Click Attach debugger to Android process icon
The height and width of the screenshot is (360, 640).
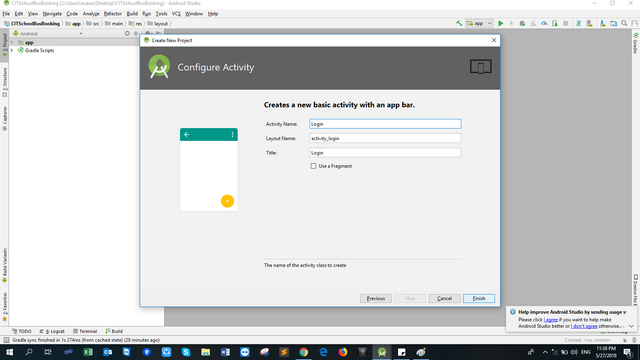(555, 24)
